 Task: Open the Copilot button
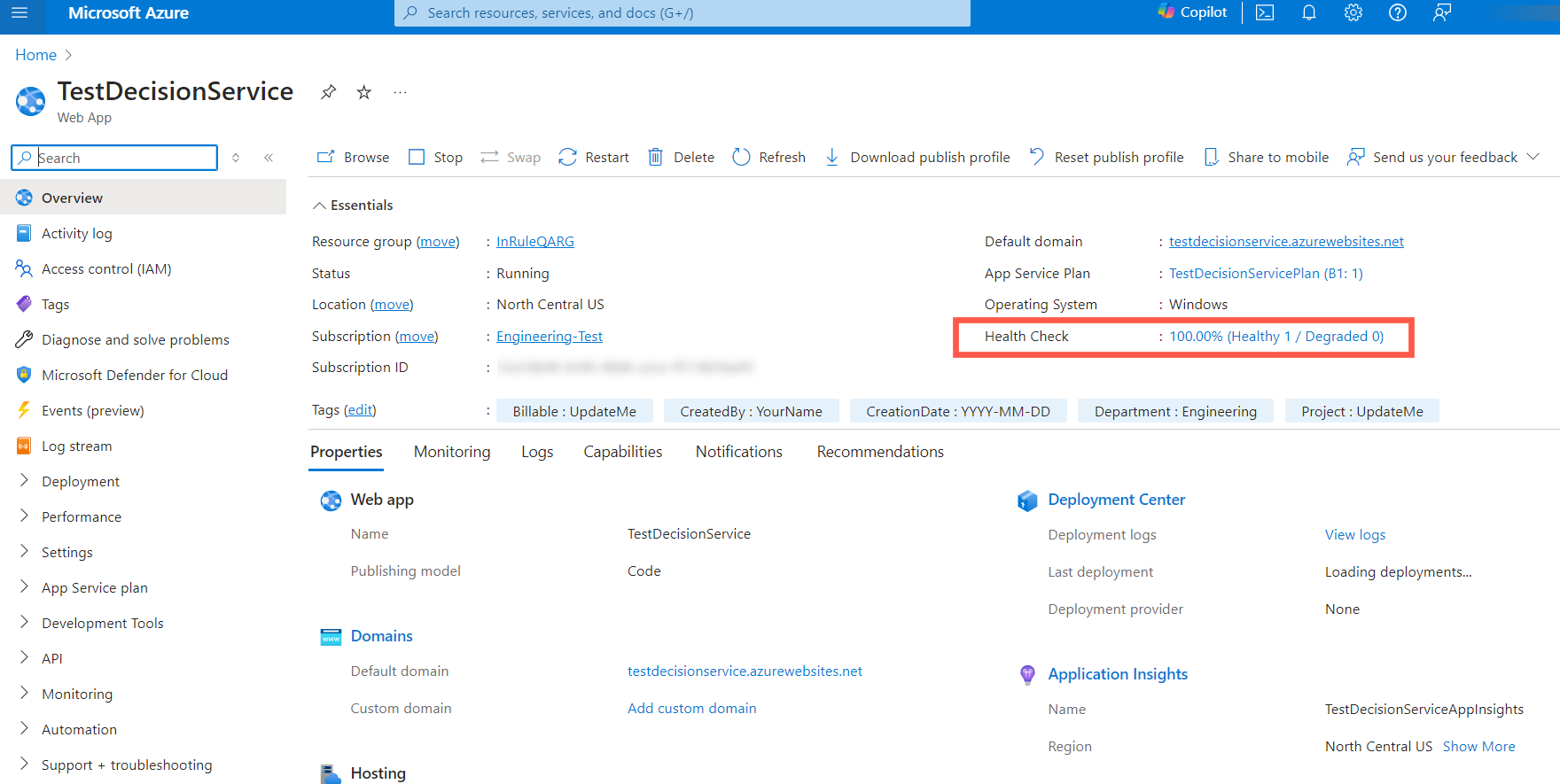point(1192,12)
